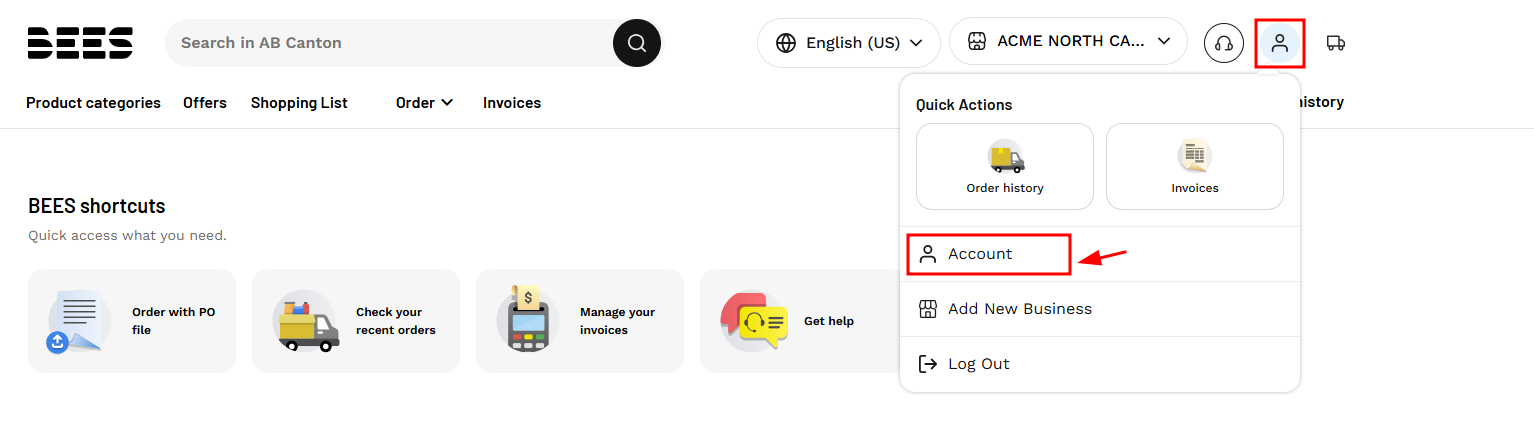Open Product categories navigation link

(x=93, y=103)
